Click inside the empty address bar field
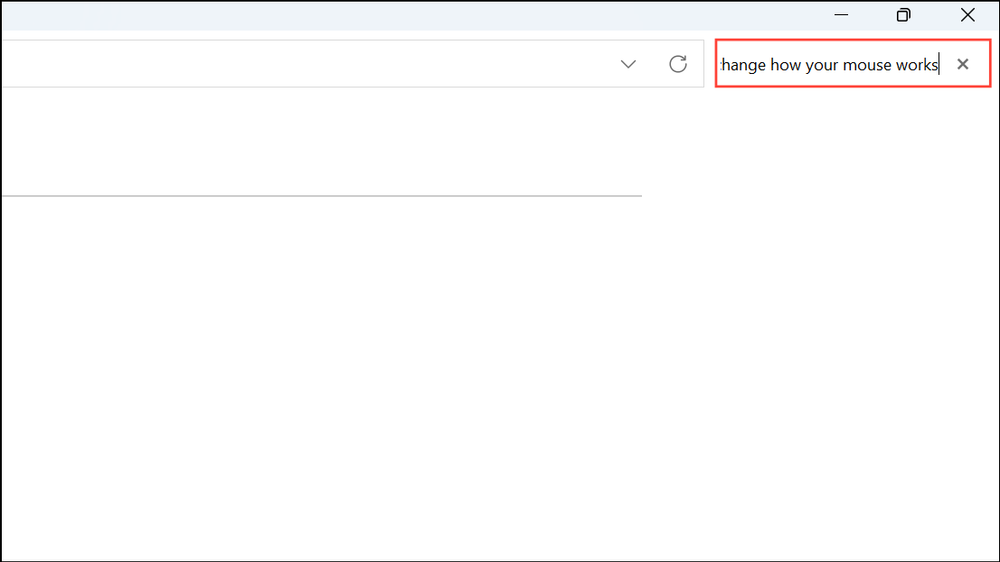 click(300, 64)
